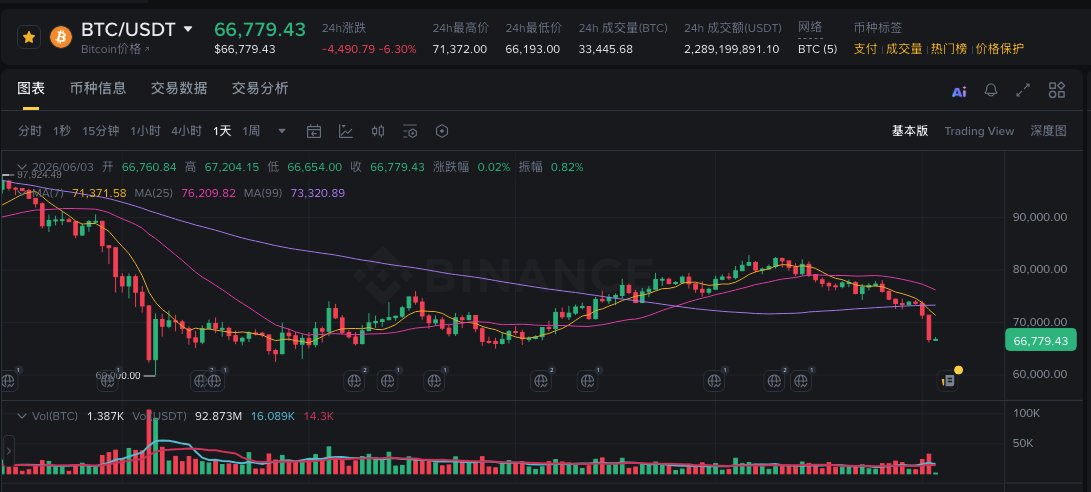Image resolution: width=1091 pixels, height=492 pixels.
Task: Click the 90,000.00 price axis label
Action: coord(1038,217)
